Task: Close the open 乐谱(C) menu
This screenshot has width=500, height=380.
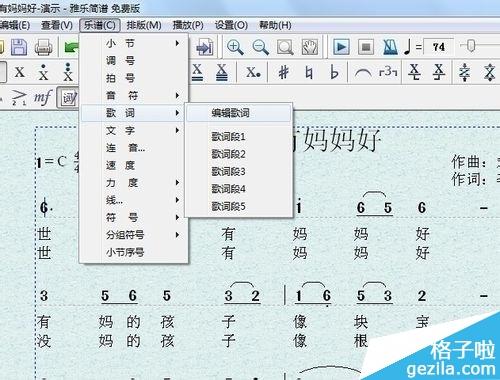Action: tap(100, 25)
